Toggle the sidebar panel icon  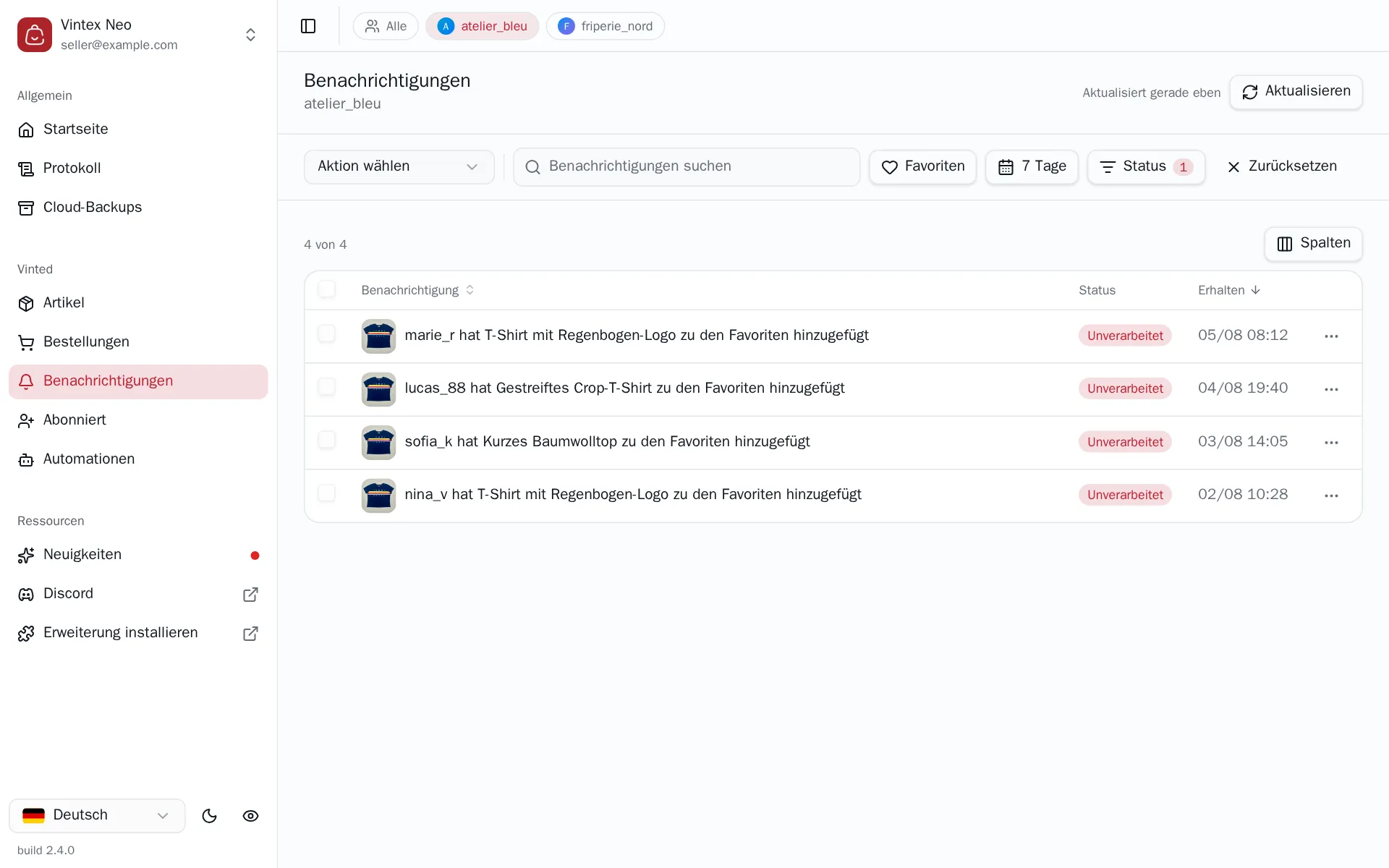[x=308, y=26]
